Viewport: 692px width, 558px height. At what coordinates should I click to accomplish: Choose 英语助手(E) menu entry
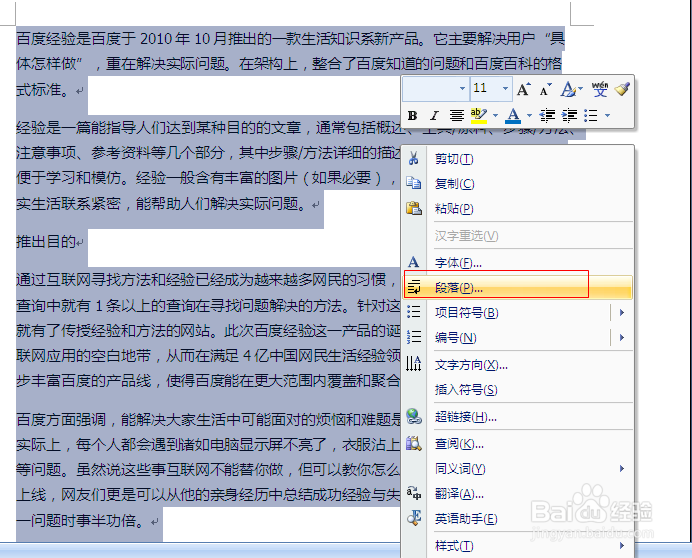(466, 519)
